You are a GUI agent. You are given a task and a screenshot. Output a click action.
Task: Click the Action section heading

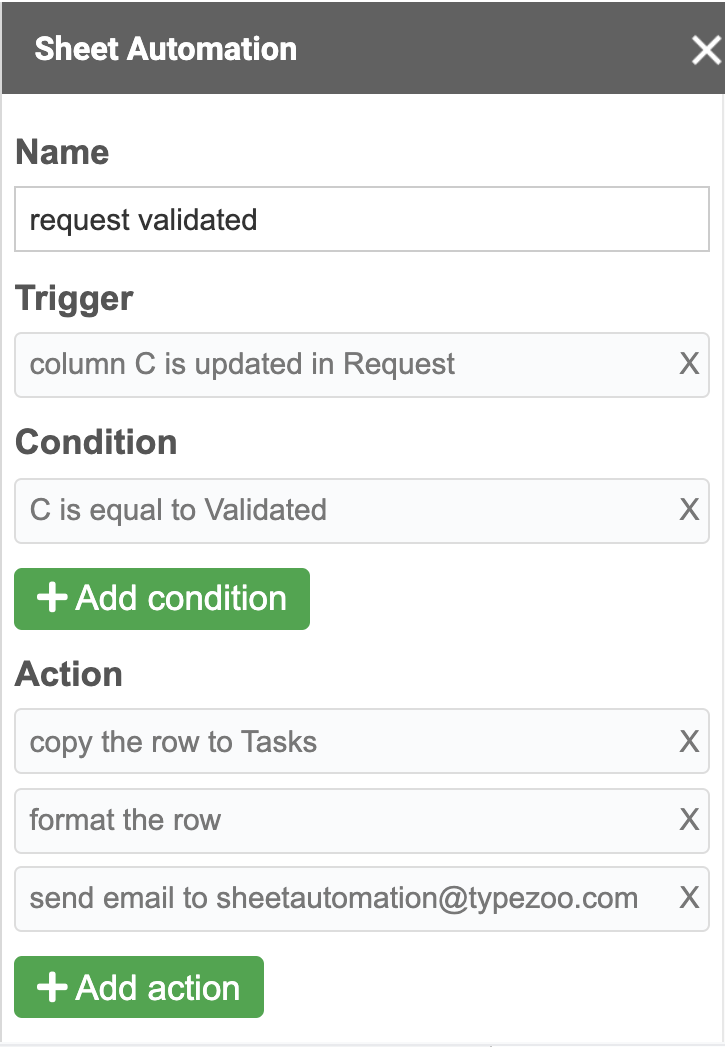pos(69,675)
